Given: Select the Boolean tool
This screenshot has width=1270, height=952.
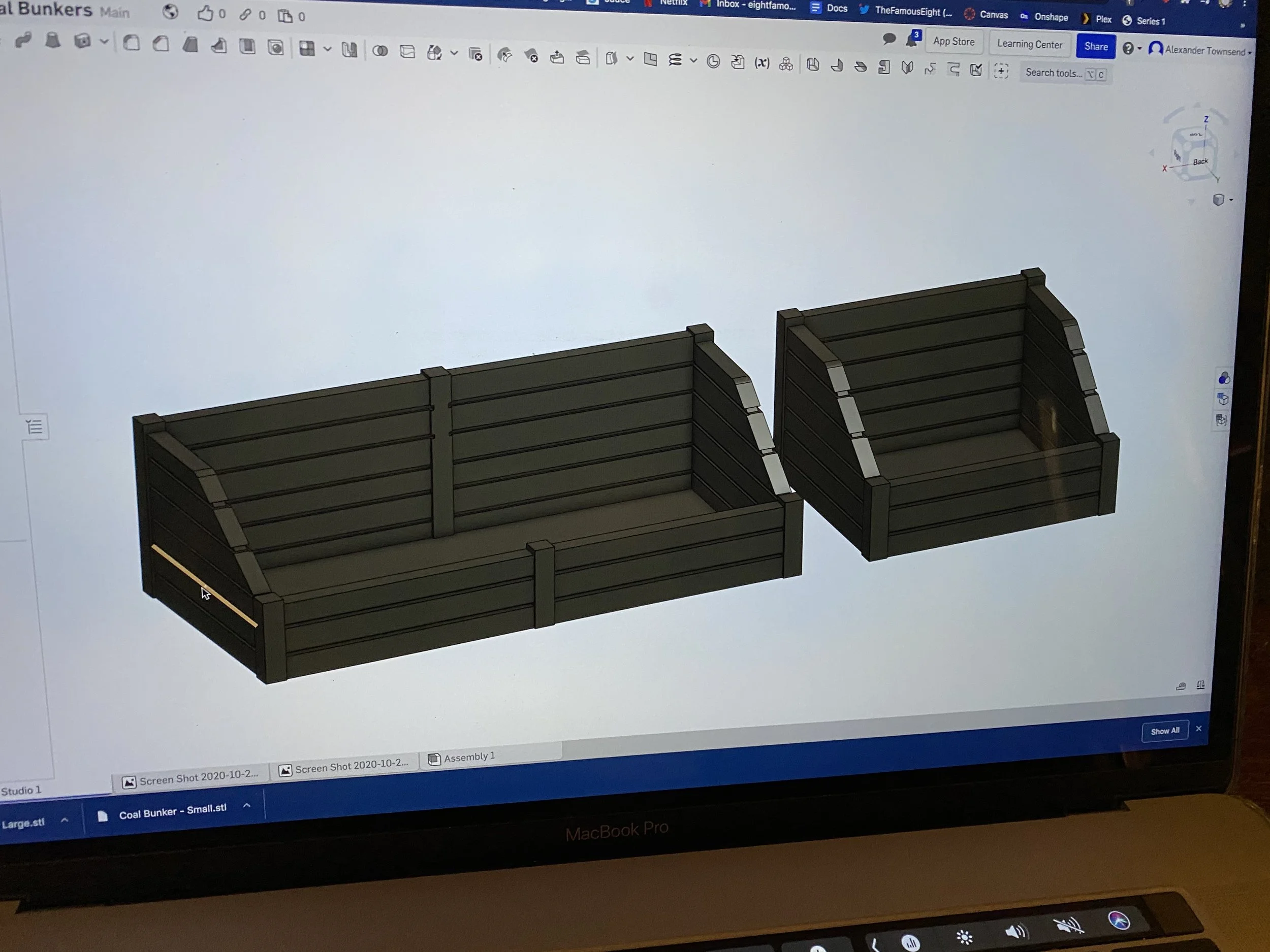Looking at the screenshot, I should tap(379, 51).
